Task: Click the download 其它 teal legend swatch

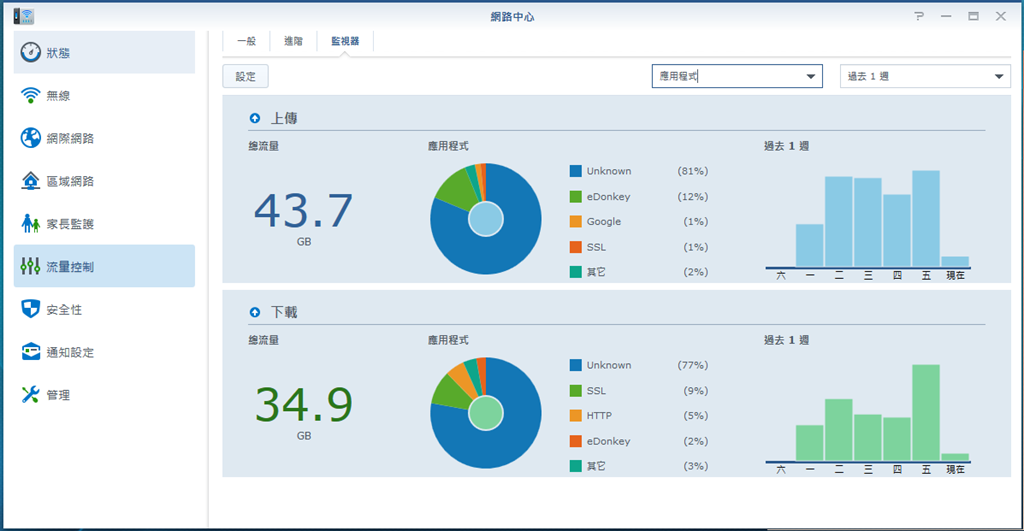Action: [575, 466]
